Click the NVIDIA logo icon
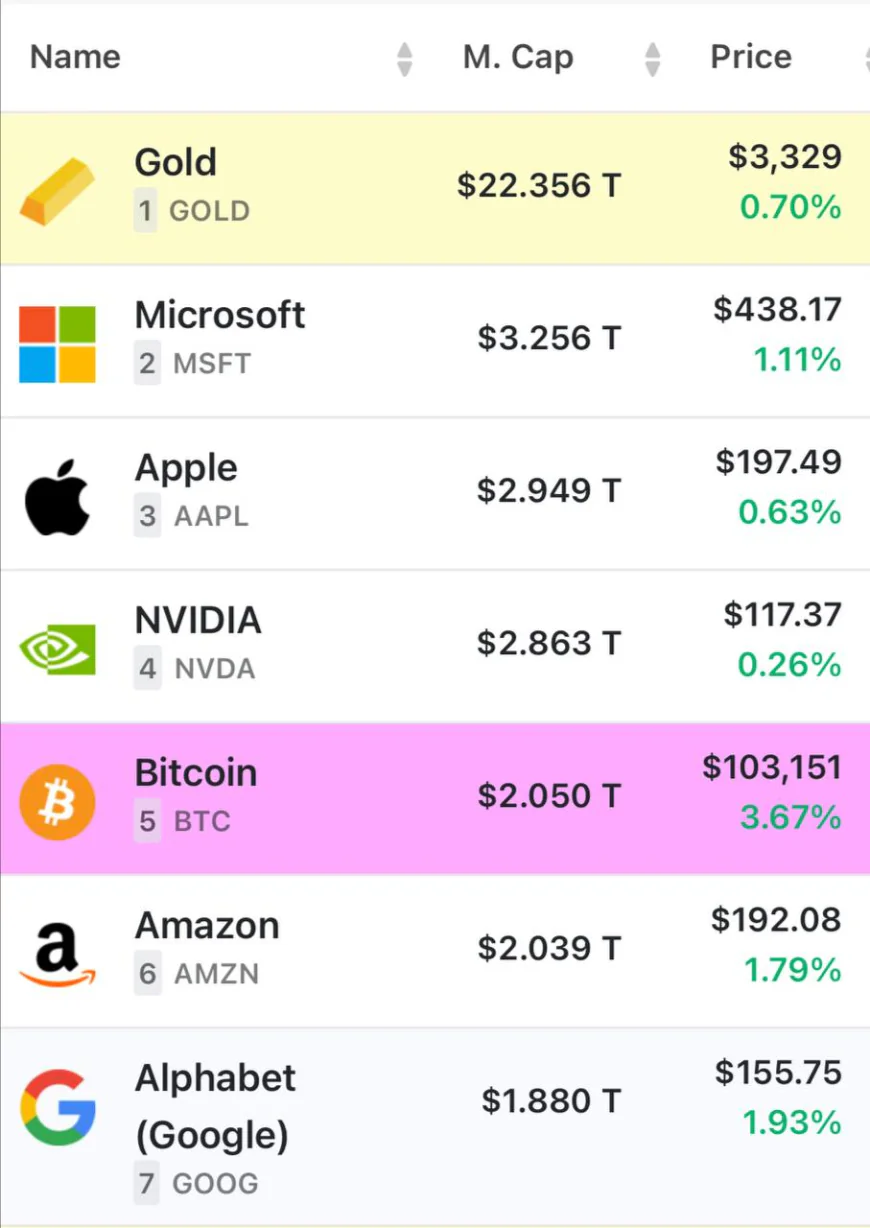Image resolution: width=870 pixels, height=1228 pixels. pyautogui.click(x=58, y=649)
